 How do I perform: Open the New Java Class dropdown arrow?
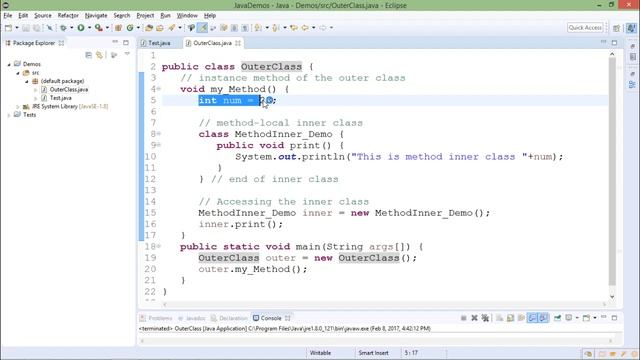138,28
